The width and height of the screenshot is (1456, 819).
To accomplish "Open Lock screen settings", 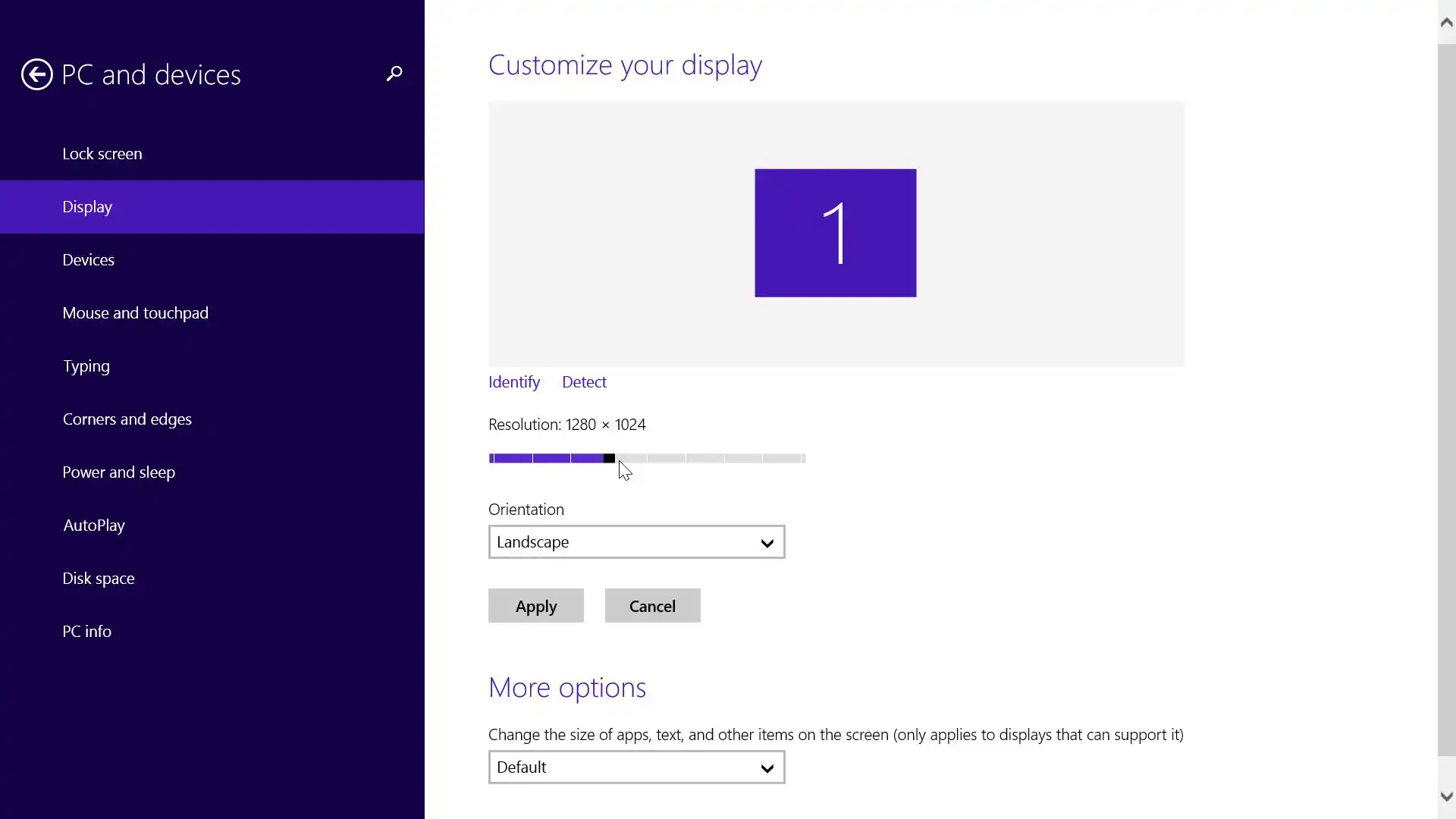I will (102, 154).
